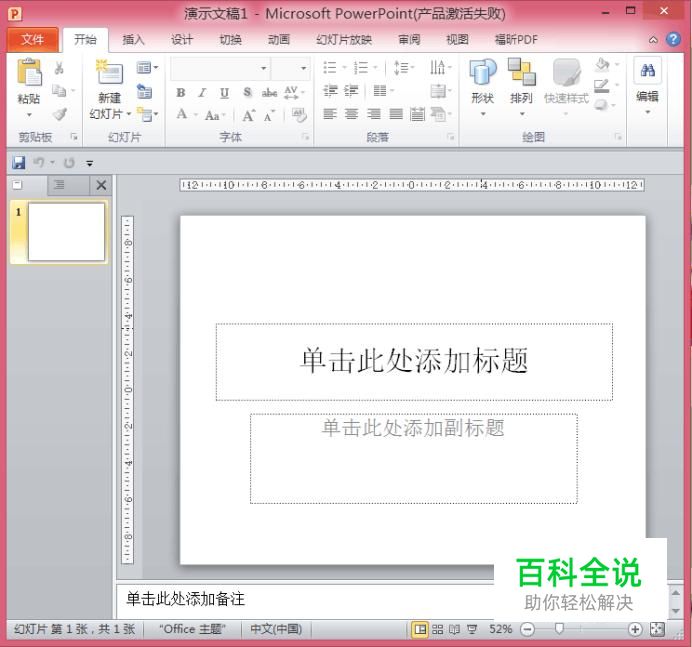Open the Change Case Aa option
Viewport: 692px width, 647px height.
pyautogui.click(x=212, y=116)
